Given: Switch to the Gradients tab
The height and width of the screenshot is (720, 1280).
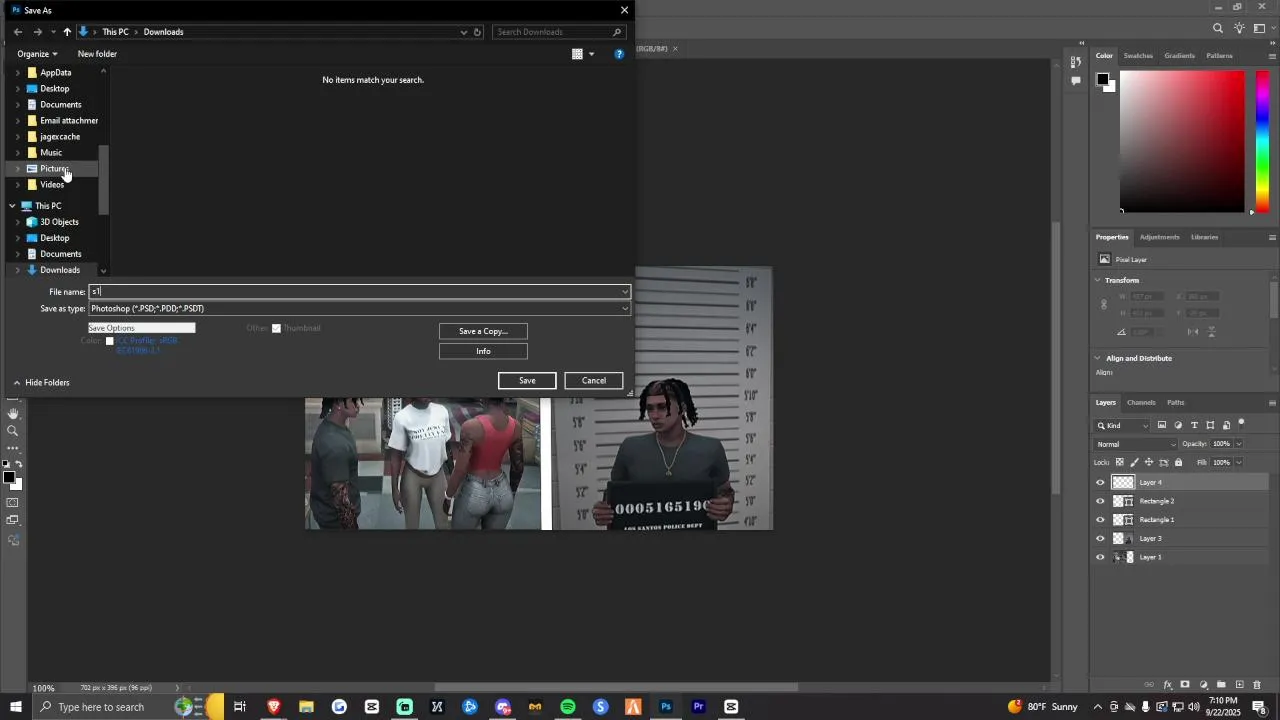Looking at the screenshot, I should 1179,56.
